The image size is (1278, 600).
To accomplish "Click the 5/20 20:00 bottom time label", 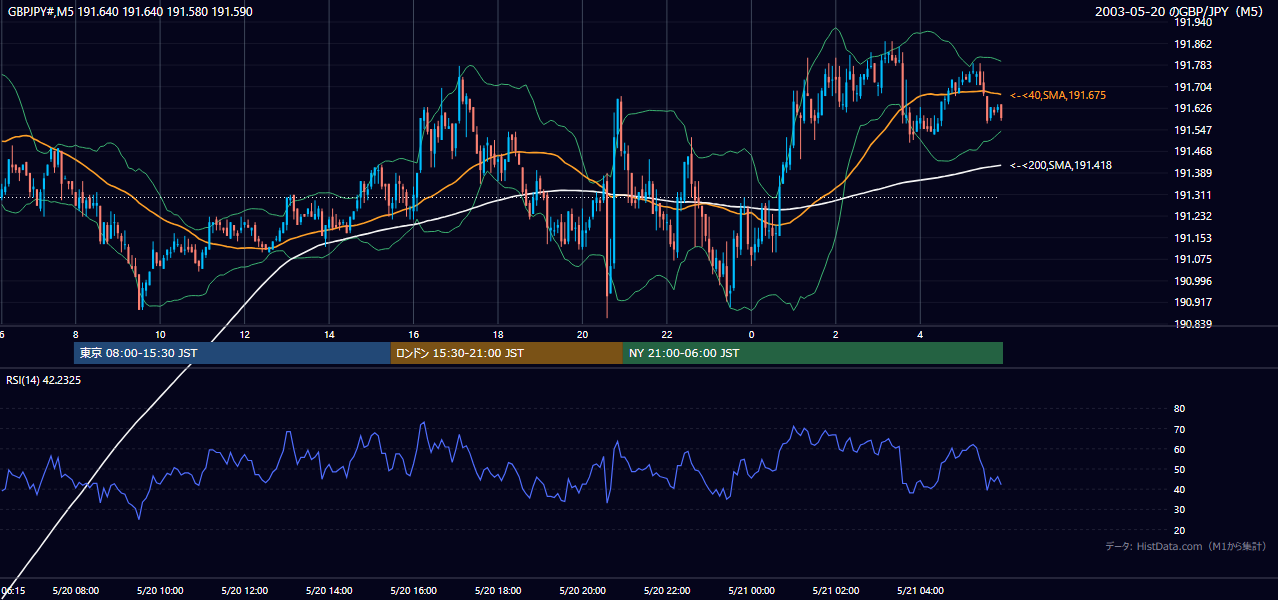I will pyautogui.click(x=582, y=591).
